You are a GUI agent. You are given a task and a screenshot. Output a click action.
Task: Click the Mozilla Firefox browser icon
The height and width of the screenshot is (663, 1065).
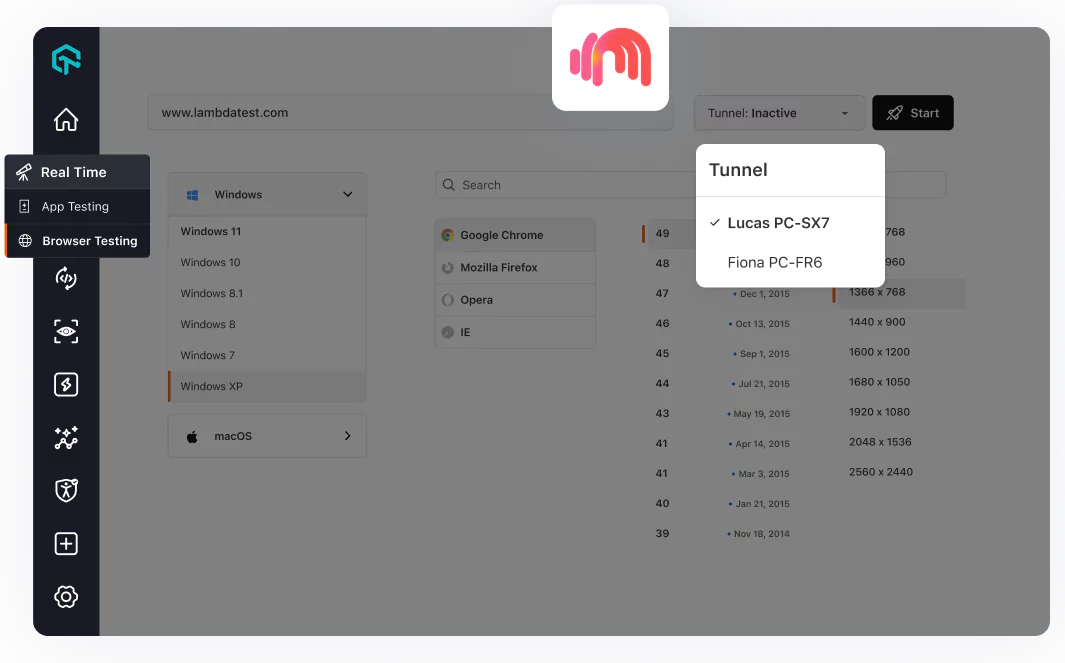(448, 268)
